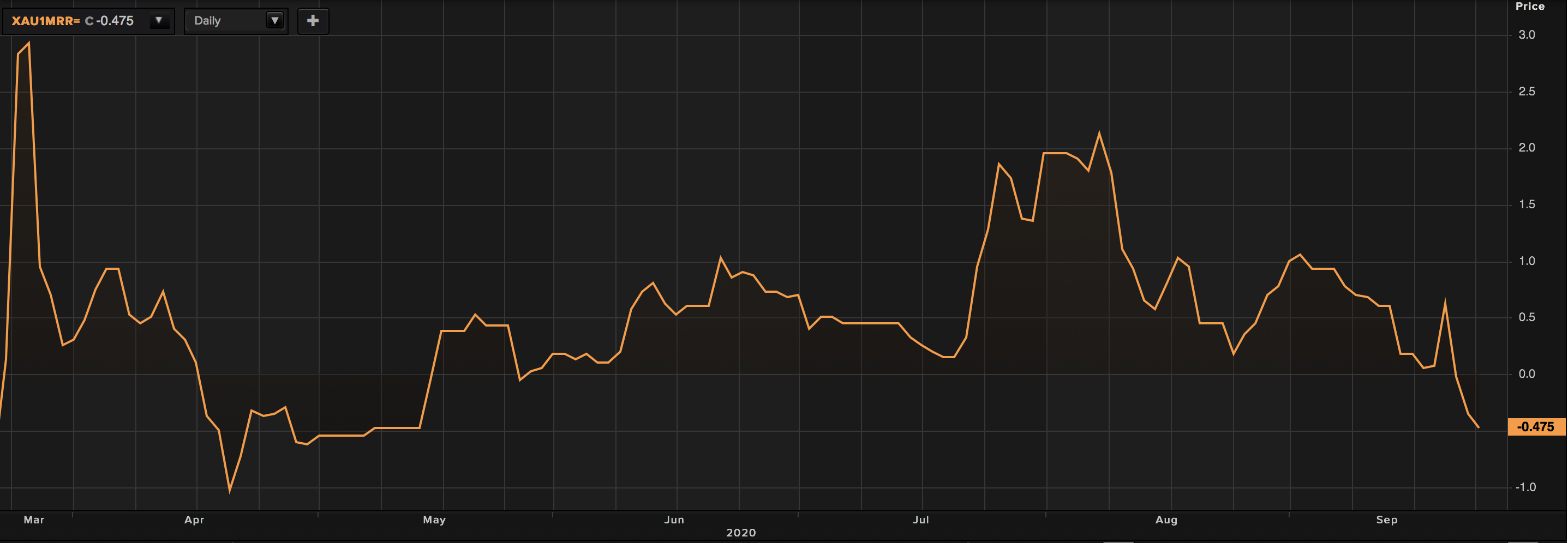Click the 1.5 price axis label
The width and height of the screenshot is (1568, 543).
[1527, 204]
